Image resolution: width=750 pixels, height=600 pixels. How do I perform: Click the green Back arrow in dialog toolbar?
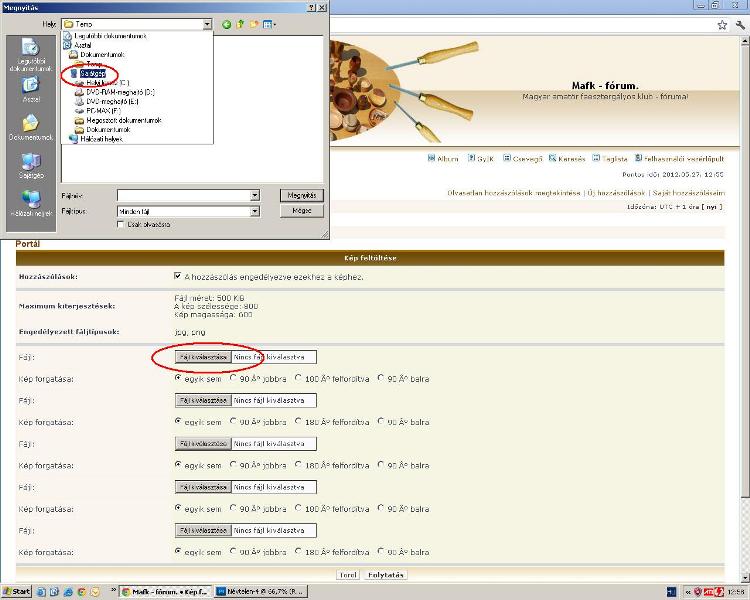click(227, 23)
